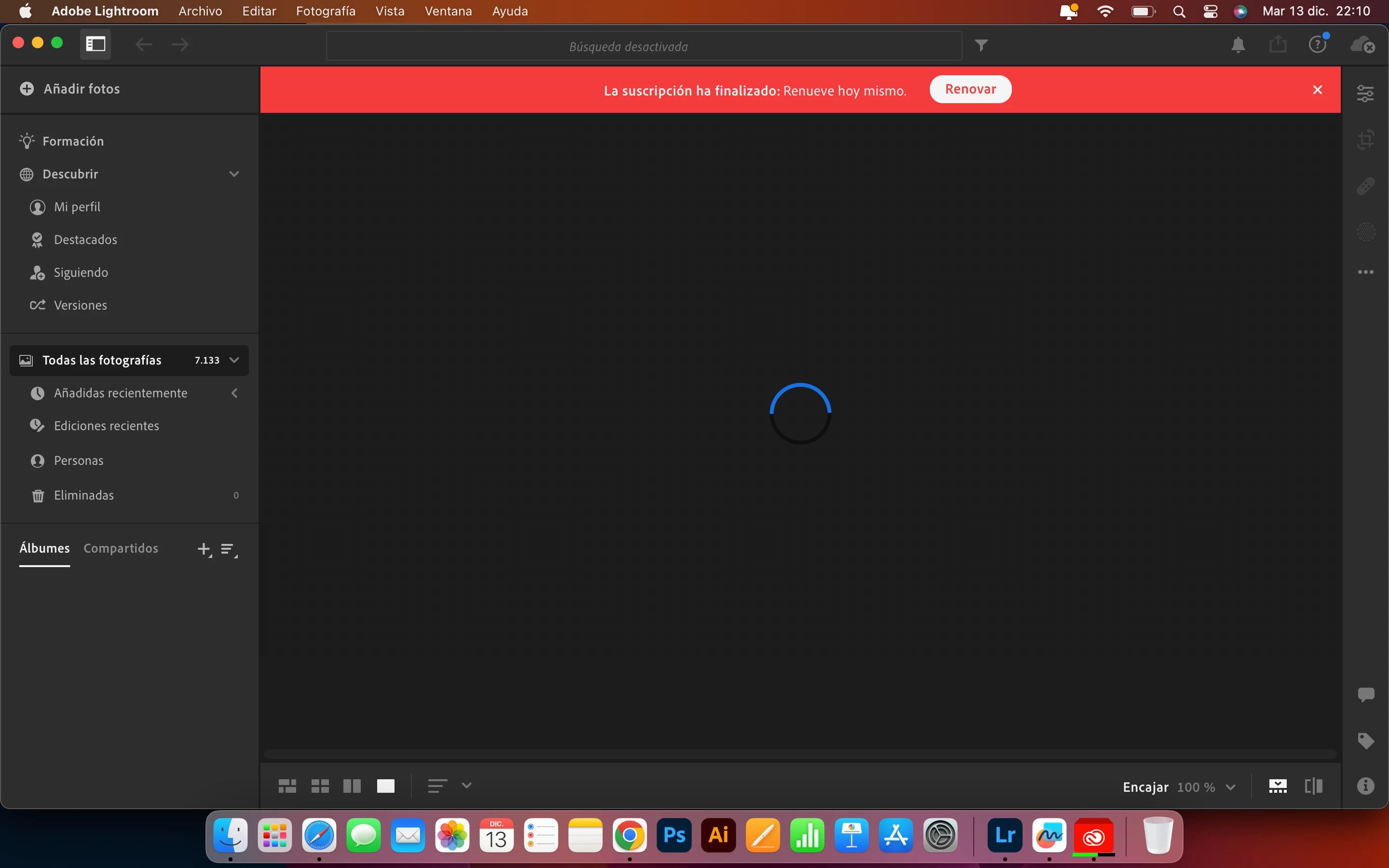
Task: Open the Keywords tag panel
Action: click(x=1365, y=741)
